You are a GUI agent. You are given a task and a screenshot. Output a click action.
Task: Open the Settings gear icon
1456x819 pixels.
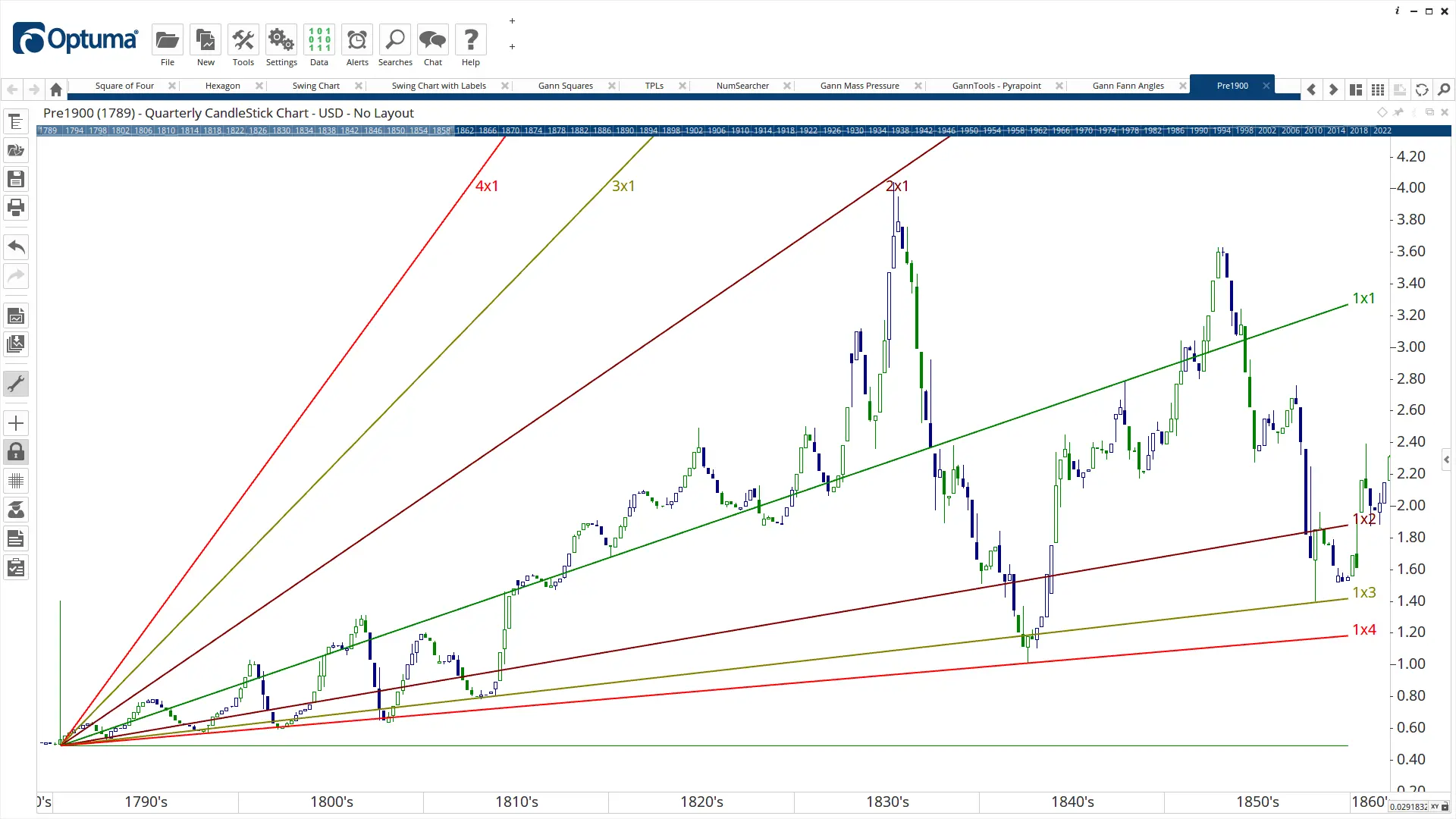281,40
